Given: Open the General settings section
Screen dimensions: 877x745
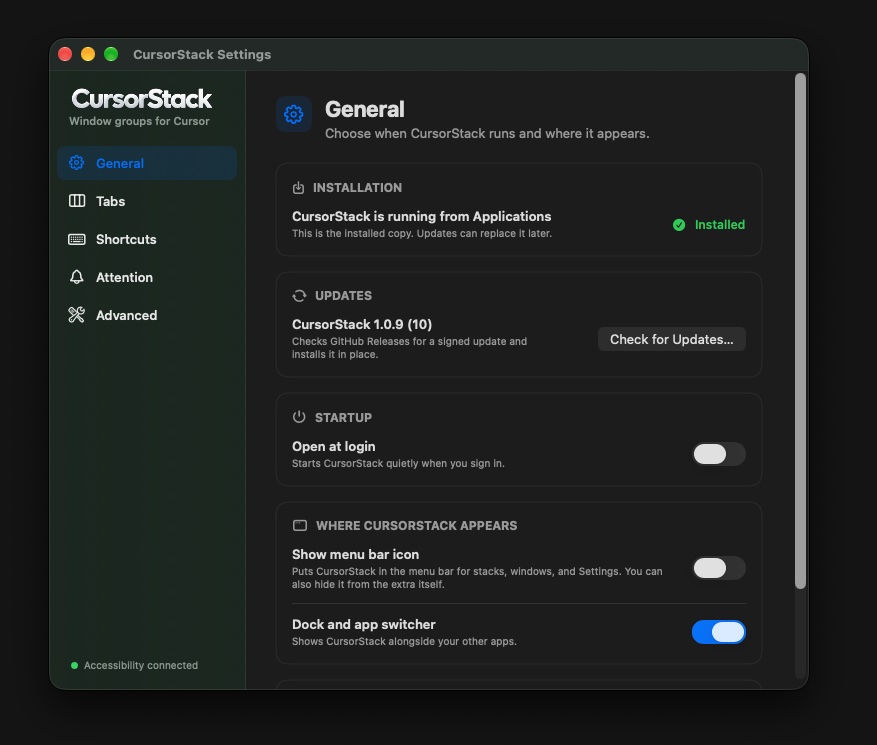Looking at the screenshot, I should (x=147, y=163).
